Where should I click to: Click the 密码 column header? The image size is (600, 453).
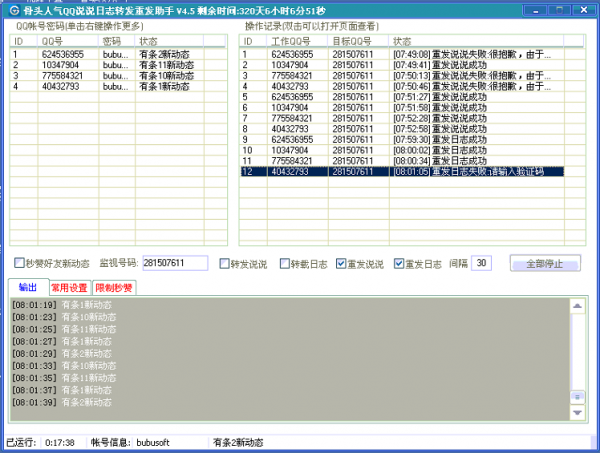(x=117, y=41)
